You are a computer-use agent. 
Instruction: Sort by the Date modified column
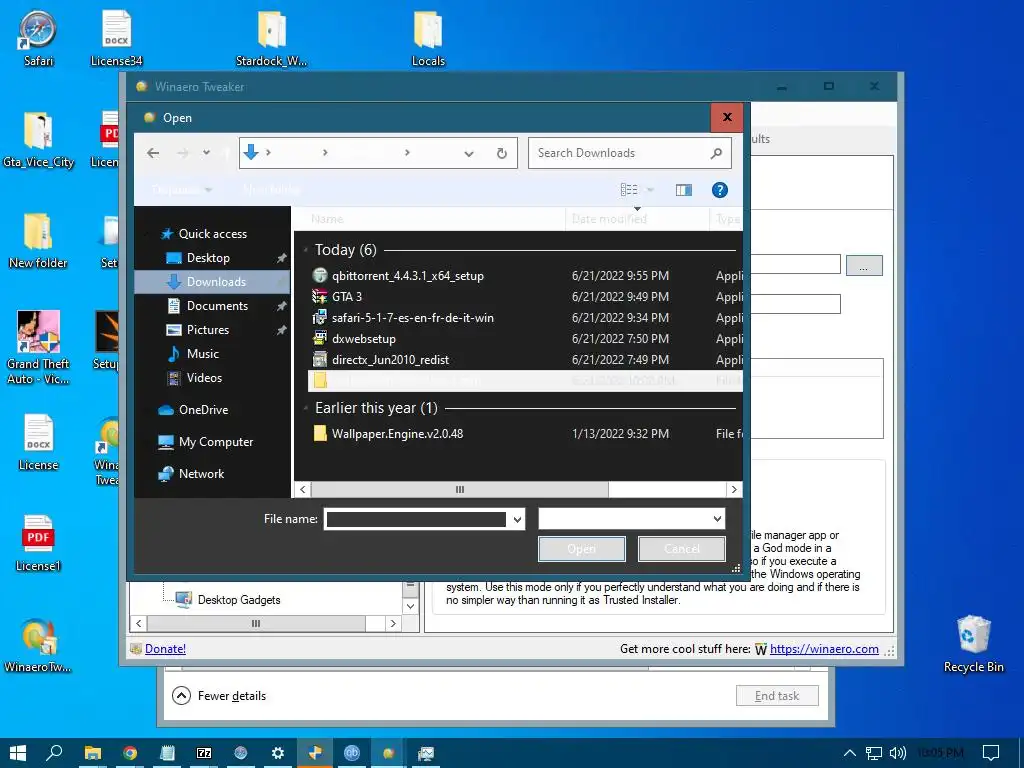[x=637, y=219]
